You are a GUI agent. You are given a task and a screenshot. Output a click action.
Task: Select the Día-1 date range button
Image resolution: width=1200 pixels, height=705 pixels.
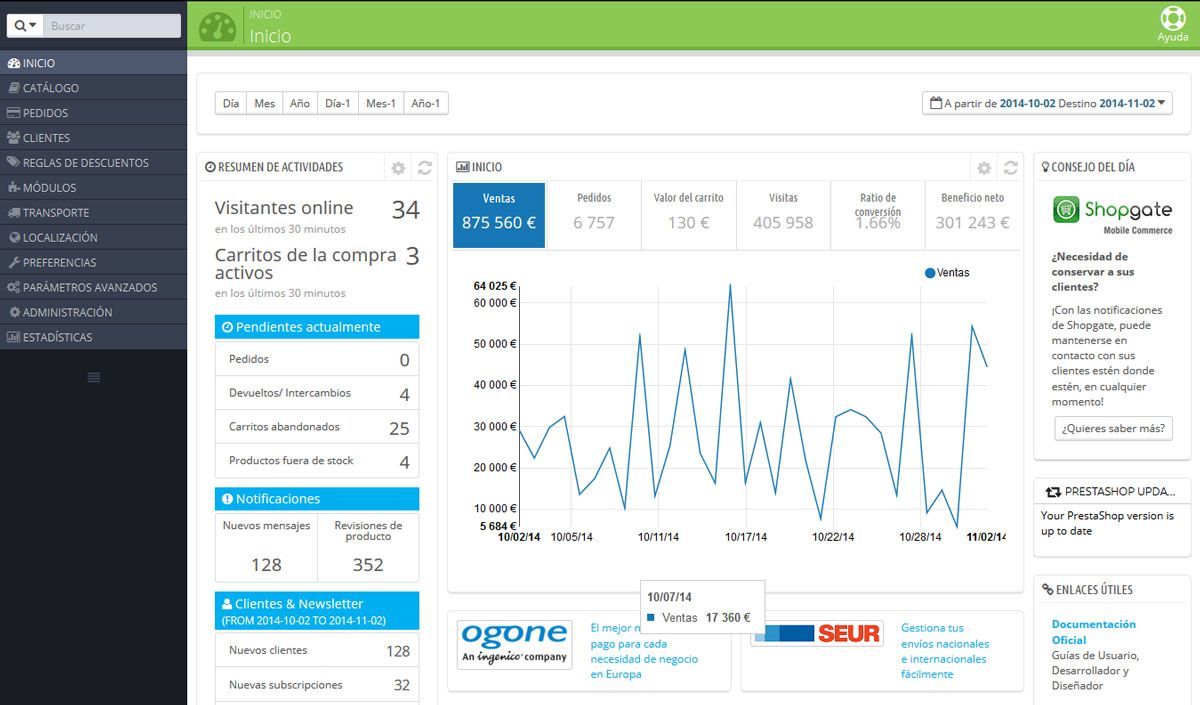pos(338,103)
